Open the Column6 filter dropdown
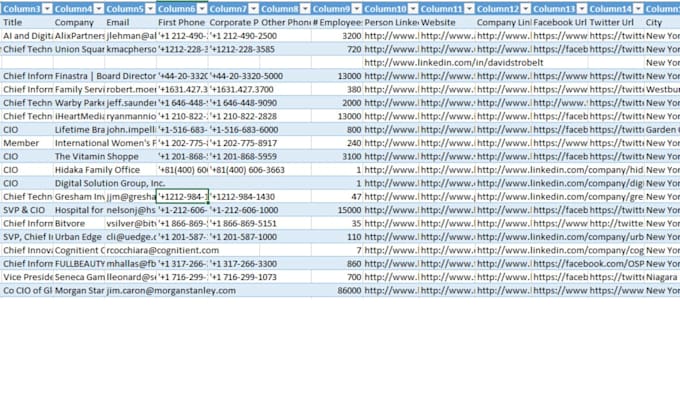The height and width of the screenshot is (409, 680). click(202, 9)
